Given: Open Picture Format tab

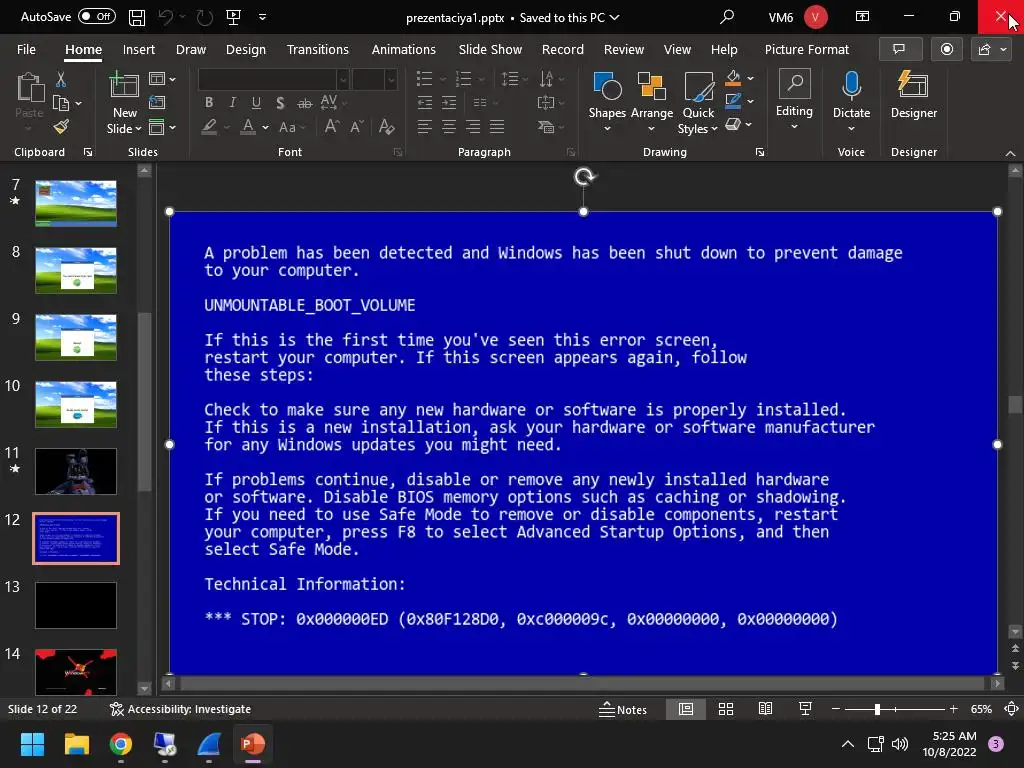Looking at the screenshot, I should tap(807, 50).
